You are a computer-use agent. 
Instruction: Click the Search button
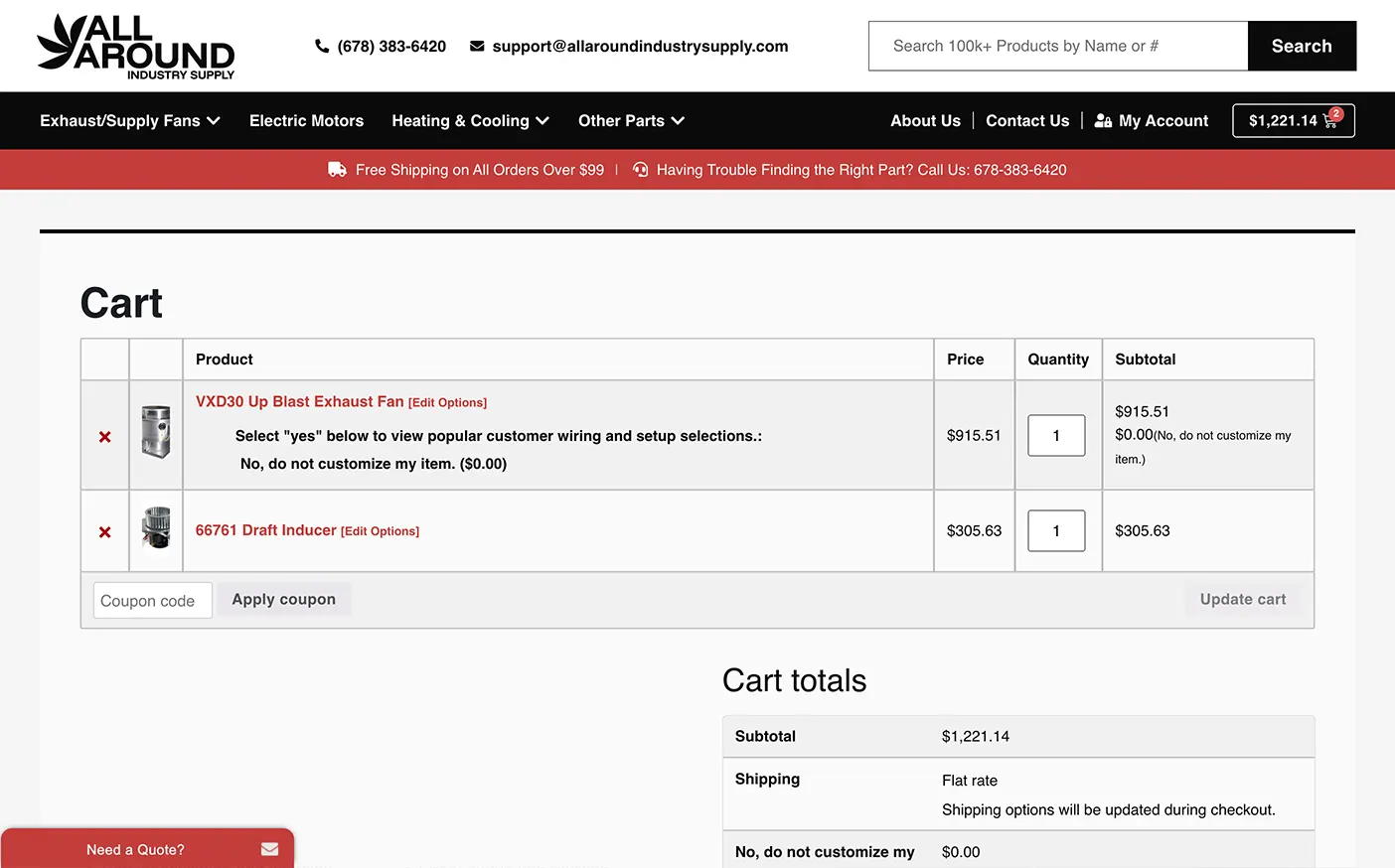tap(1302, 46)
